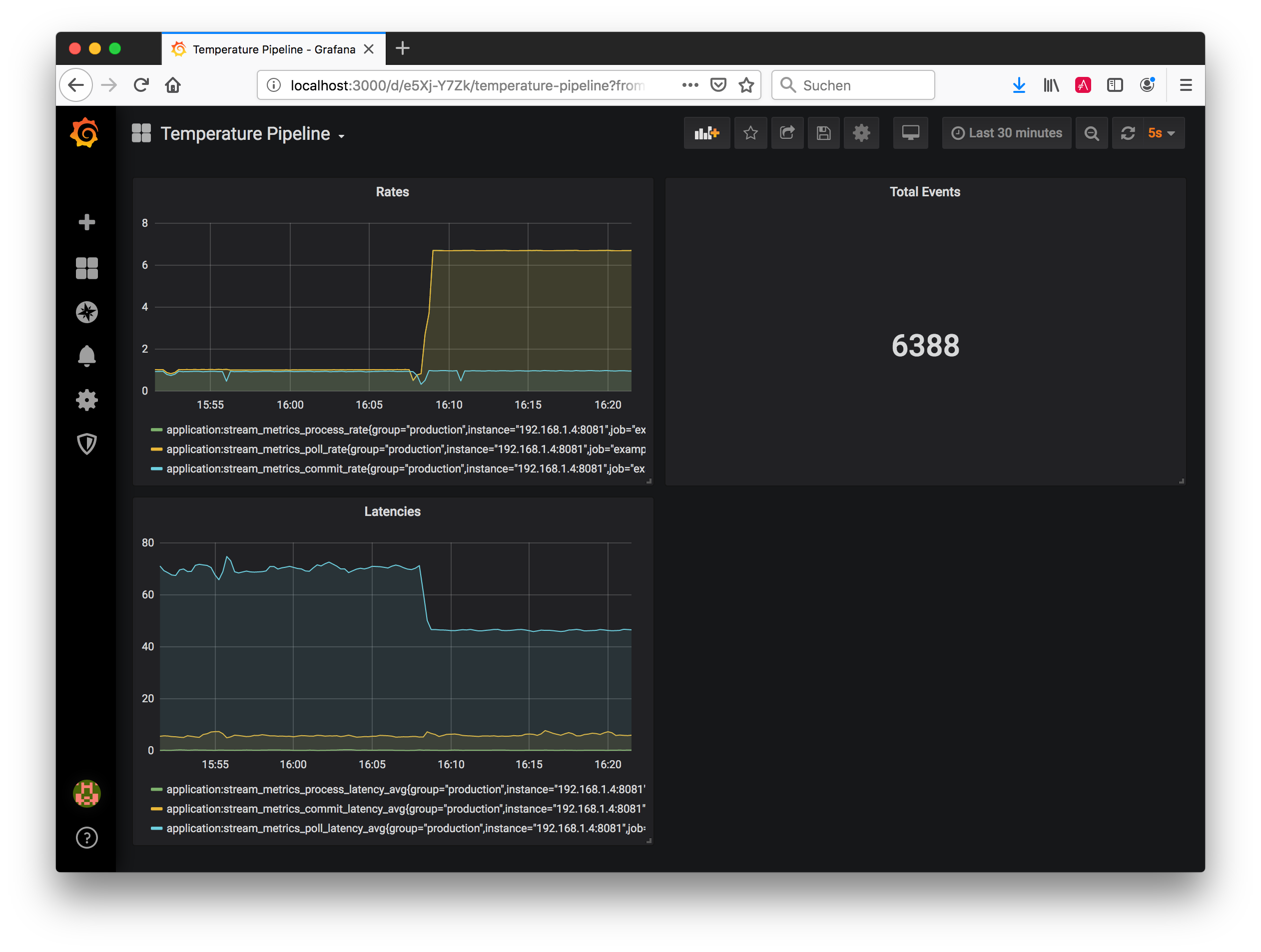Open the Share dashboard icon
This screenshot has width=1261, height=952.
pos(787,133)
